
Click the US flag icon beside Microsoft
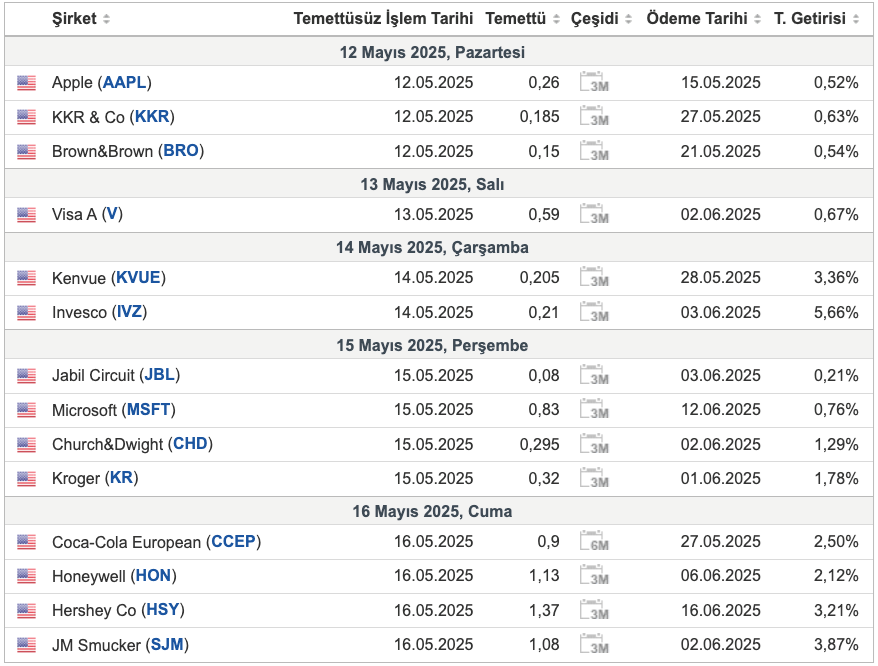[x=26, y=410]
